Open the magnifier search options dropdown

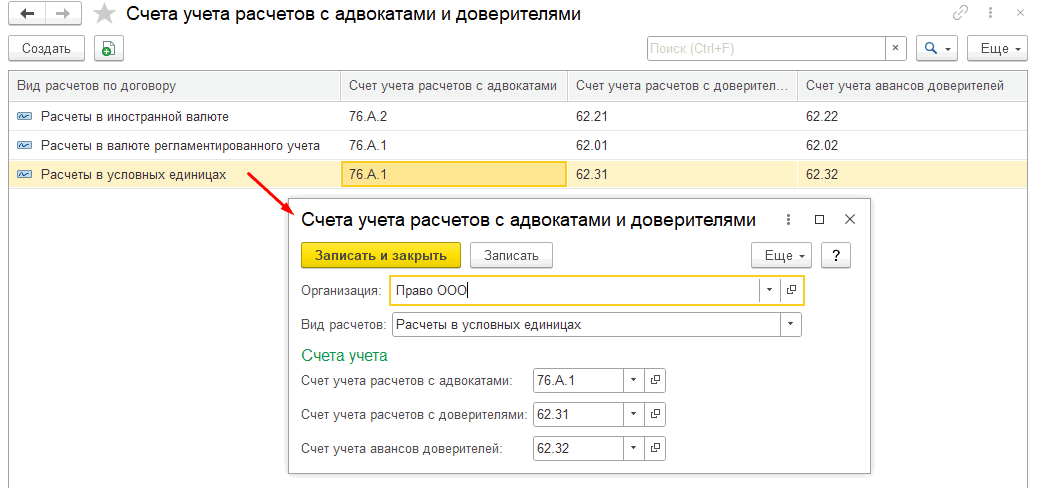(x=937, y=48)
